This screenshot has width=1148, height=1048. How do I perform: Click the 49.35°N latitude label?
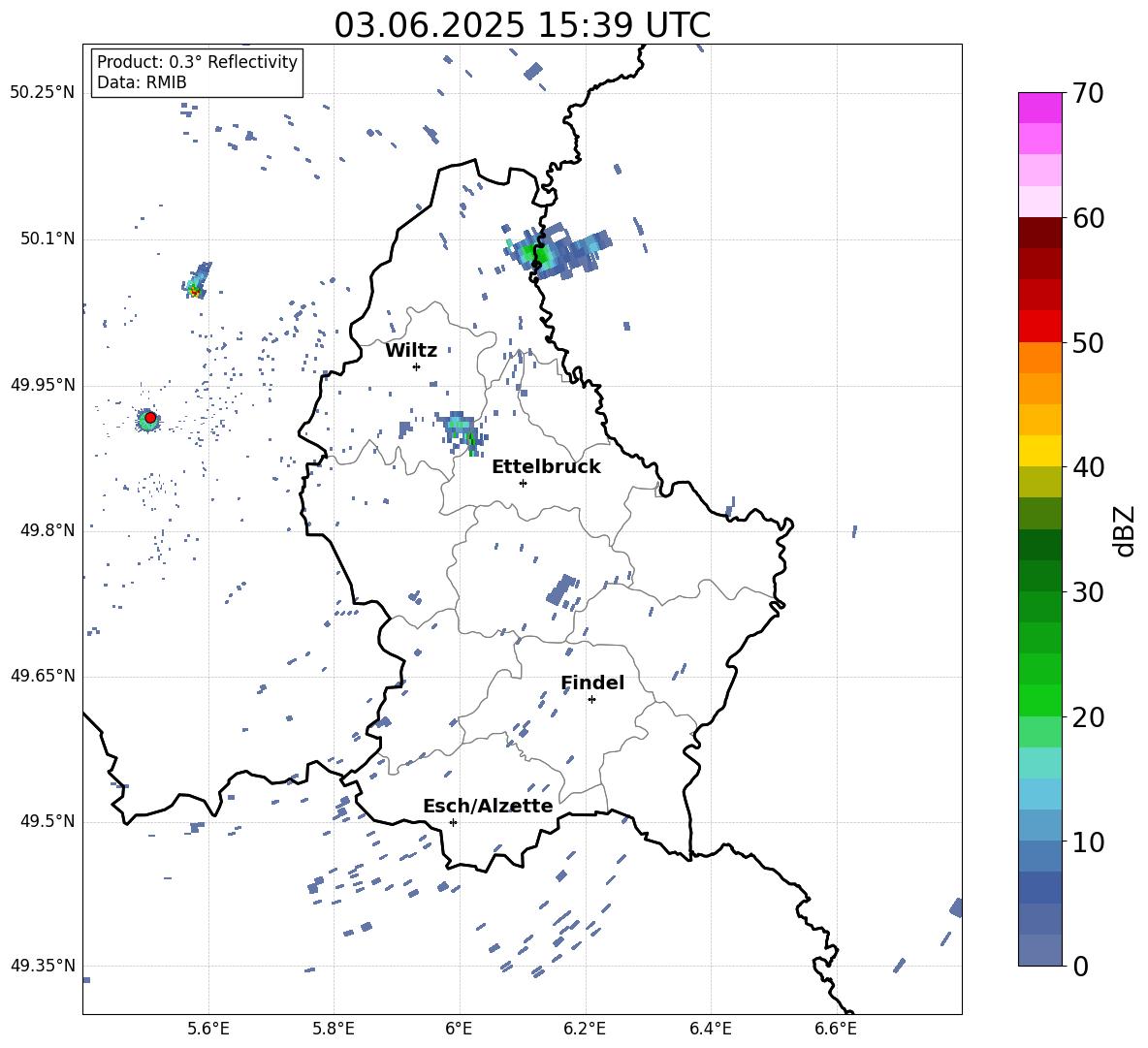pos(43,966)
